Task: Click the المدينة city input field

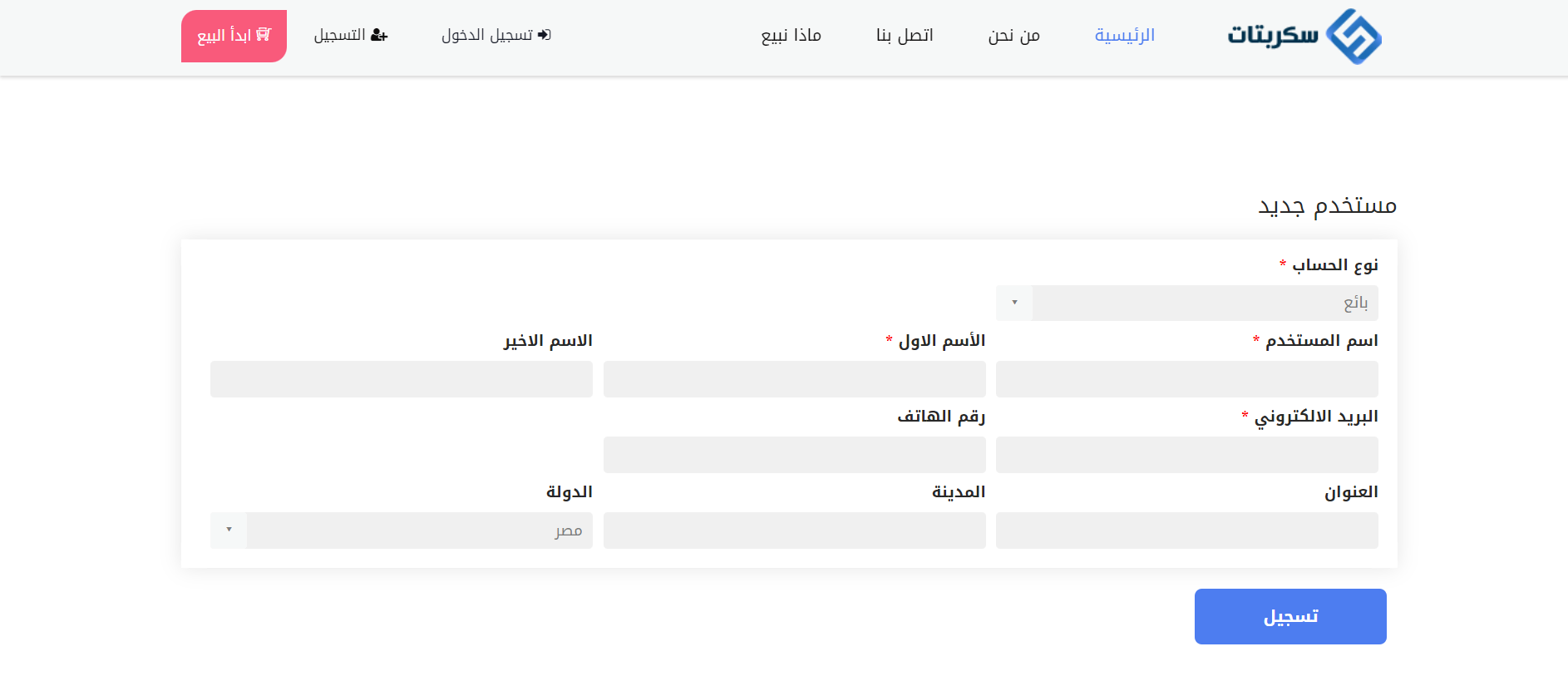Action: click(x=794, y=530)
